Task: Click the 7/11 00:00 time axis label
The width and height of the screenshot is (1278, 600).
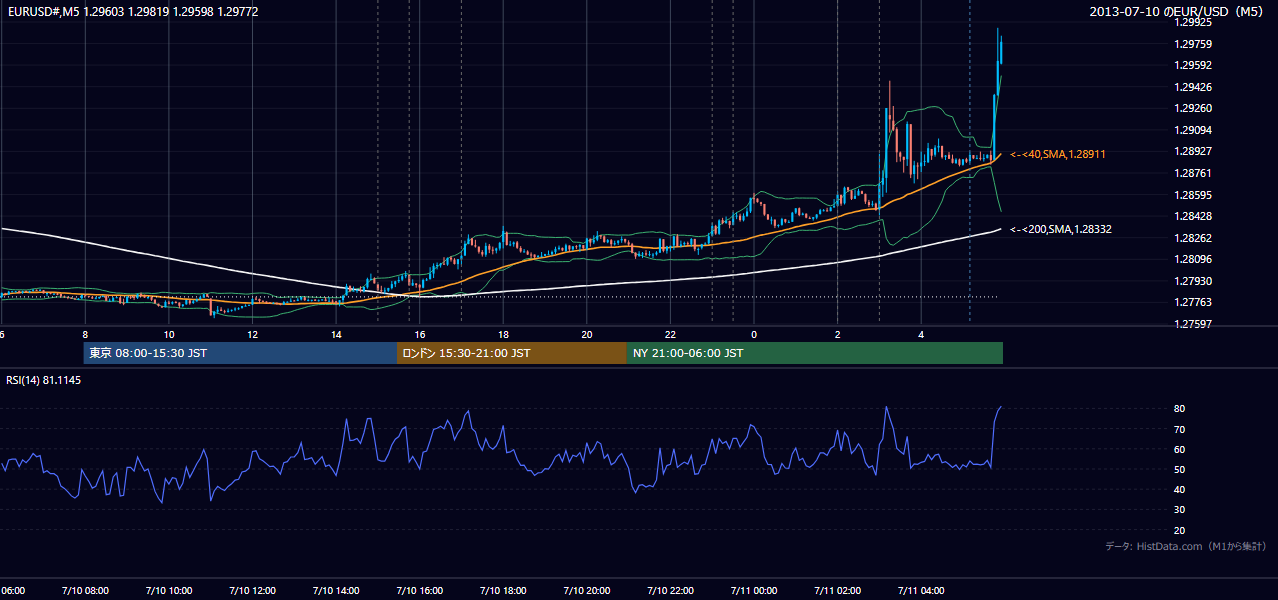Action: (754, 590)
